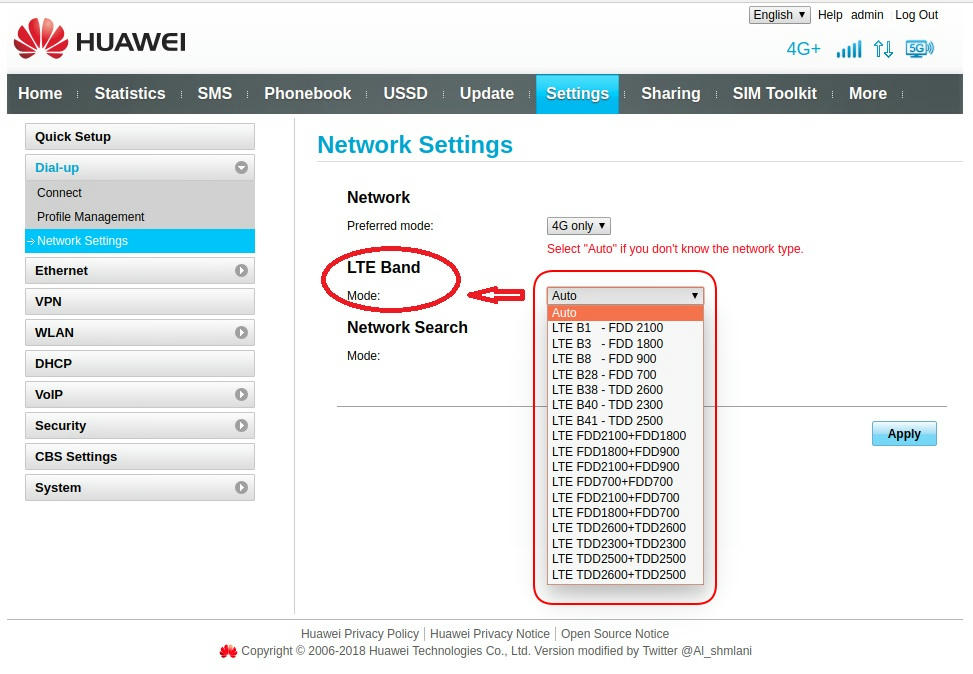Expand the Security section arrow
973x674 pixels.
point(241,426)
